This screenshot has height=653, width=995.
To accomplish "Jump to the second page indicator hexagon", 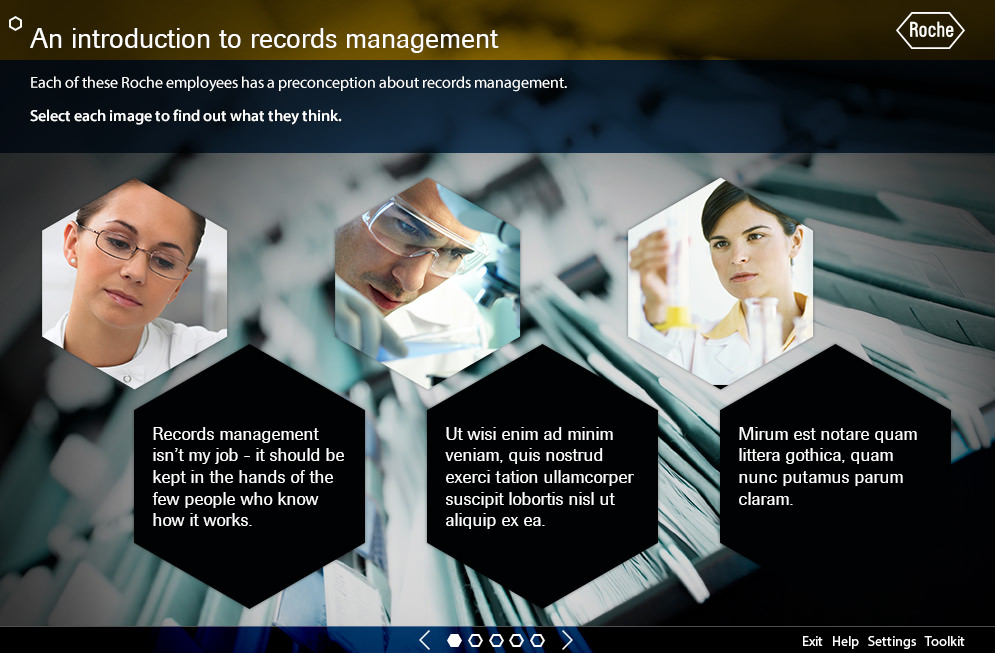I will pos(476,640).
